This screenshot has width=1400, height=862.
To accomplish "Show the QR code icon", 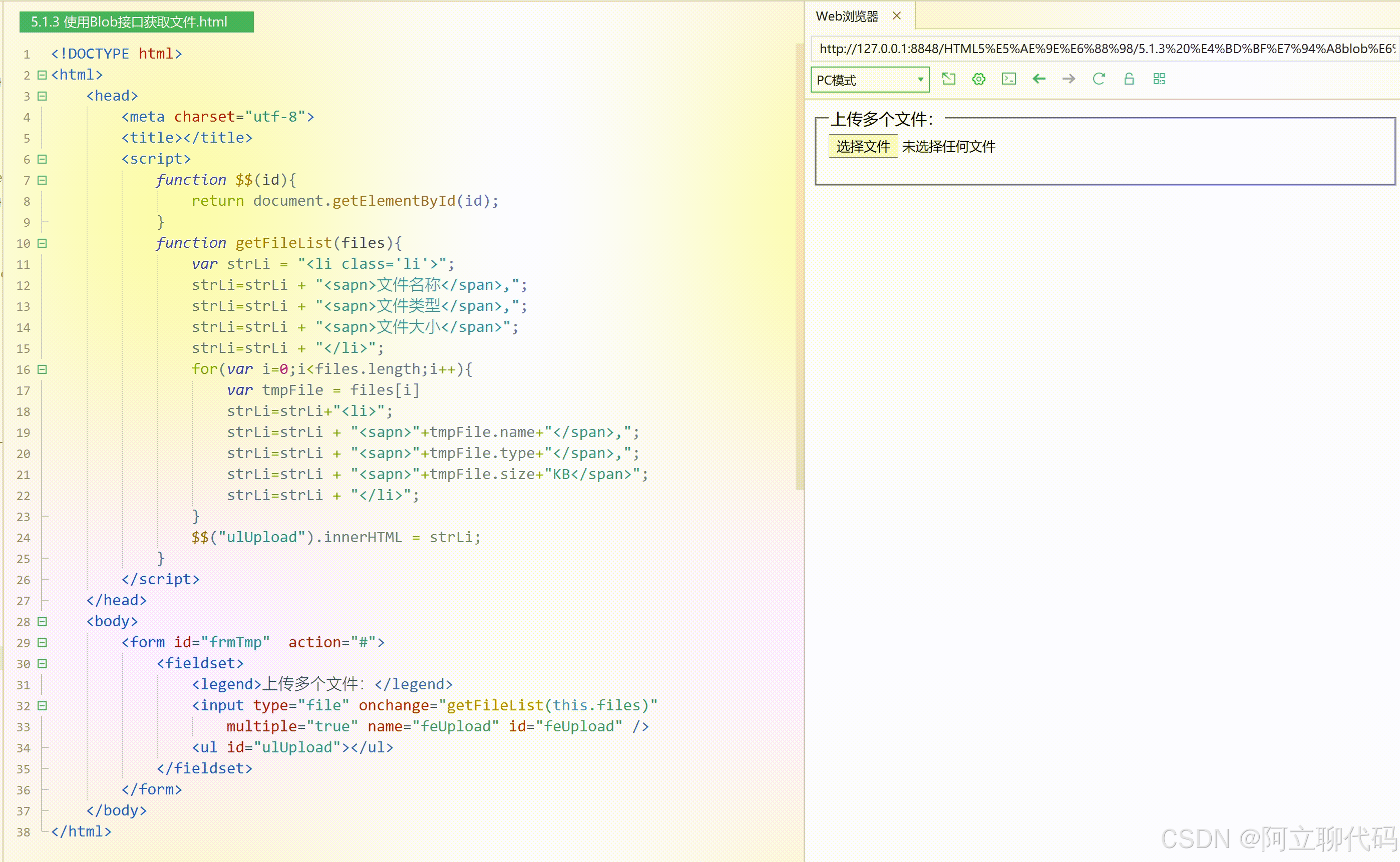I will pyautogui.click(x=1159, y=79).
